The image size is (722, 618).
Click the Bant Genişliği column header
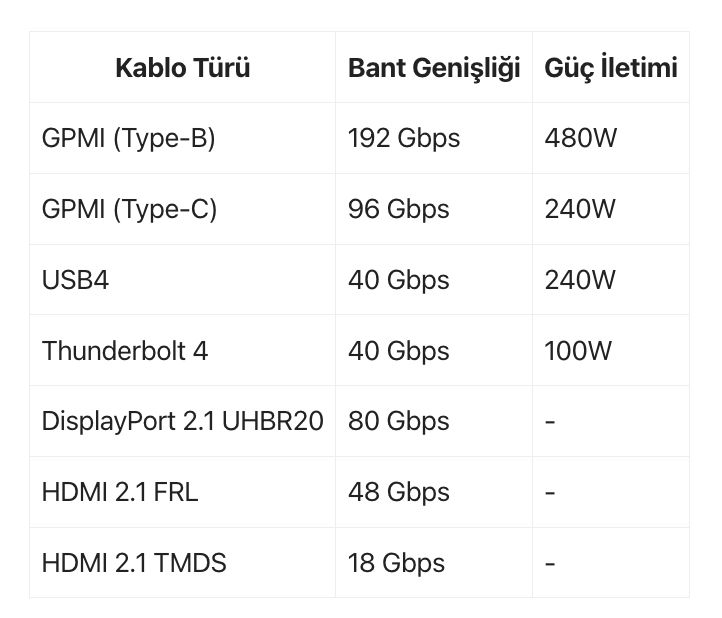[434, 68]
